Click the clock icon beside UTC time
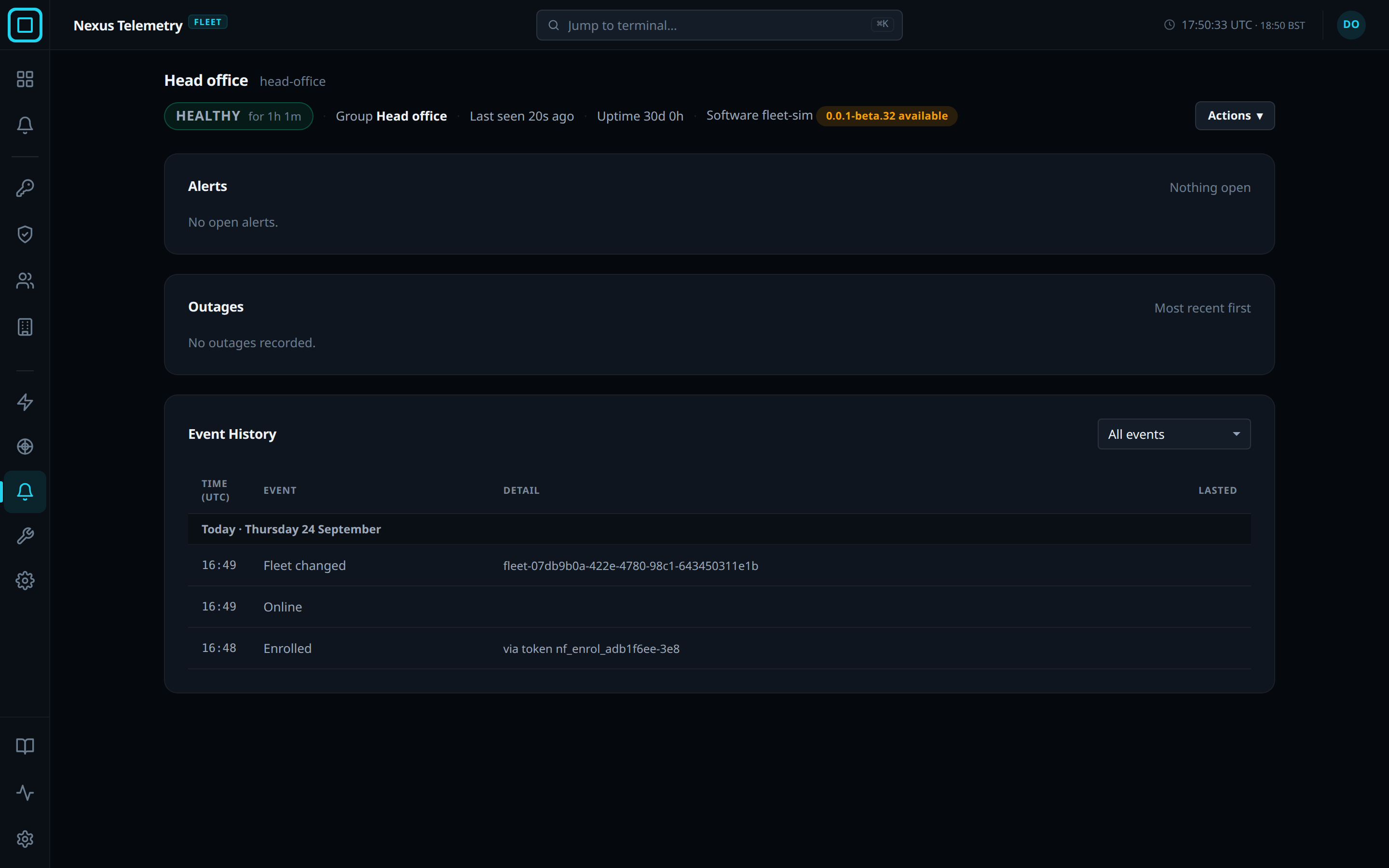 point(1169,25)
